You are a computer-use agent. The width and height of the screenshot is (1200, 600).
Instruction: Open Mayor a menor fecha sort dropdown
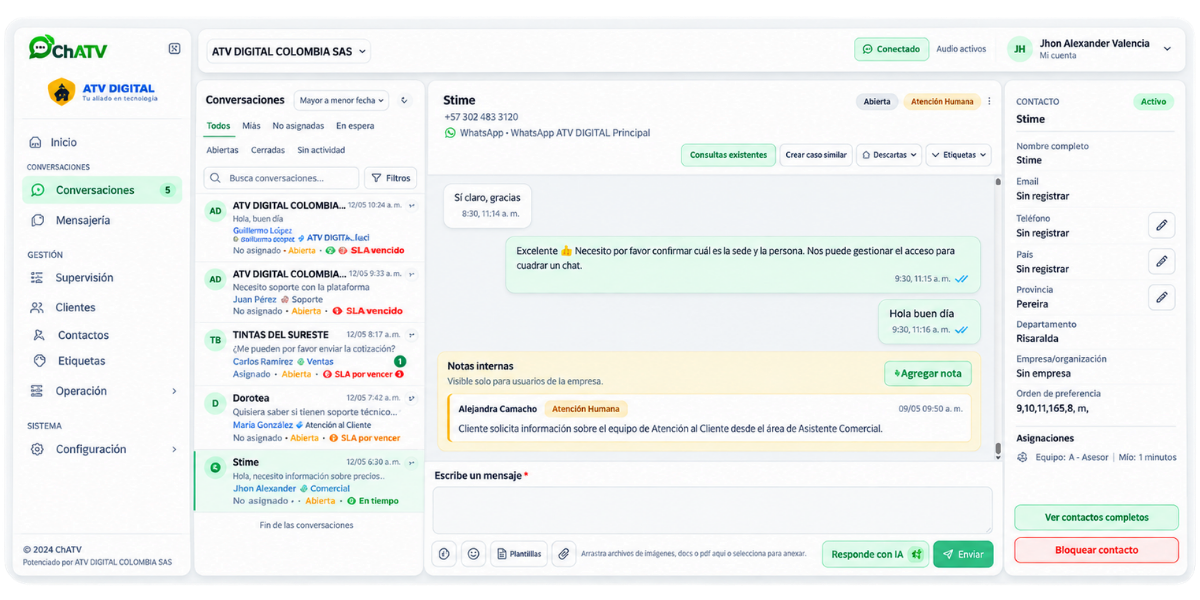click(341, 100)
